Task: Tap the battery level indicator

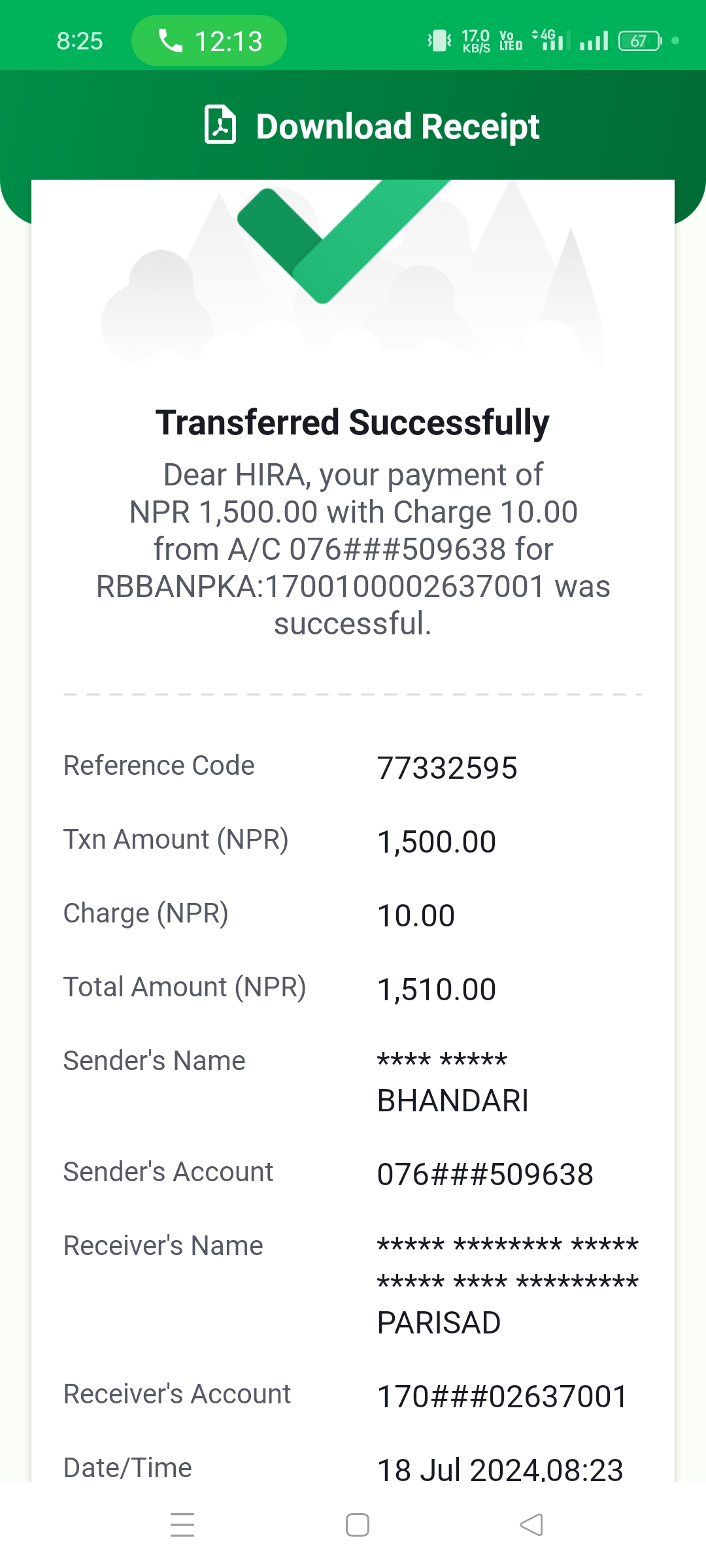Action: tap(640, 41)
